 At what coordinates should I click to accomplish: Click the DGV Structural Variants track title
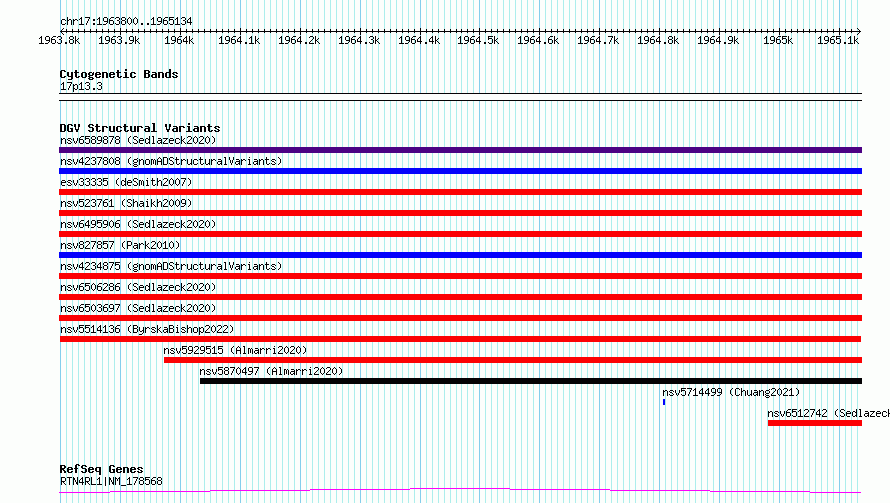pos(140,128)
